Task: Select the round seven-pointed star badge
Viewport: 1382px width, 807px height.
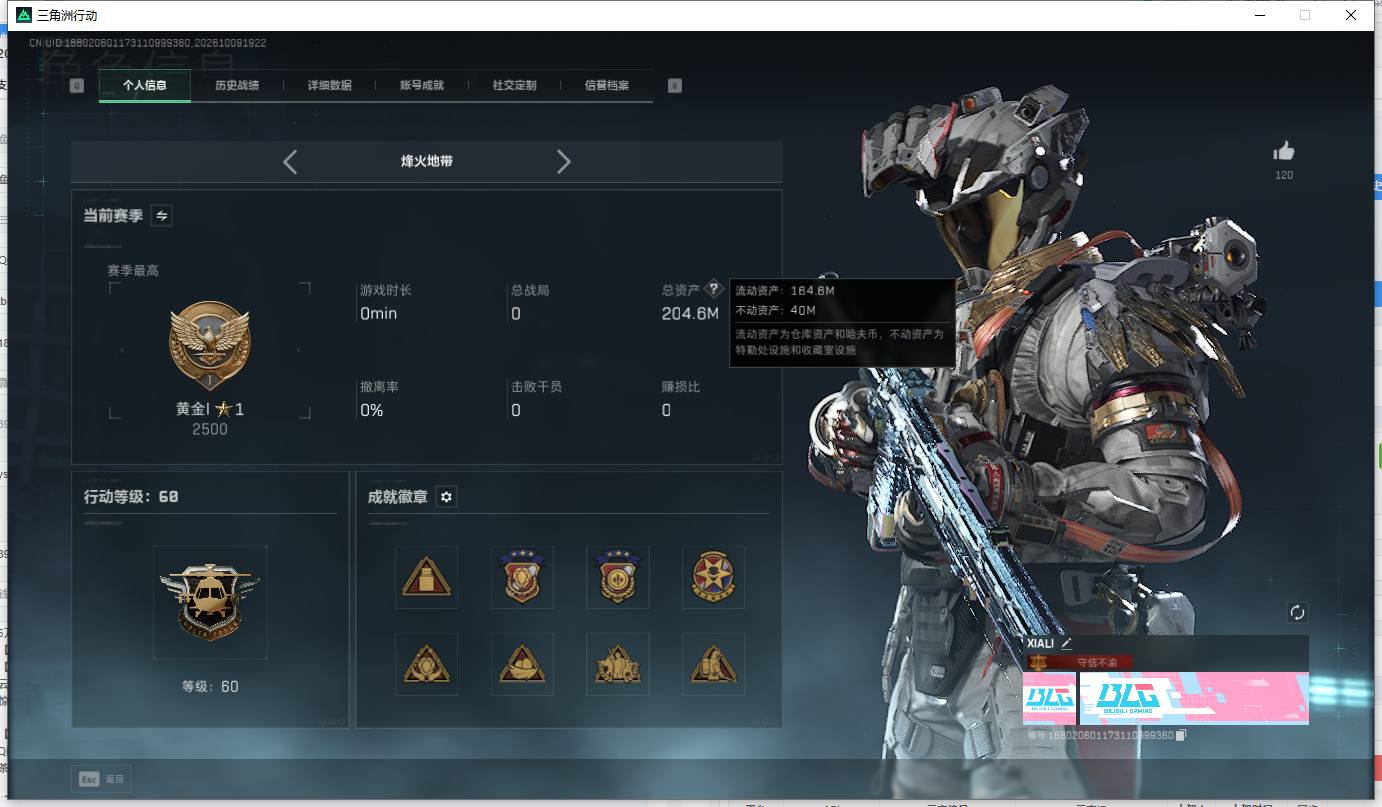Action: pyautogui.click(x=713, y=577)
